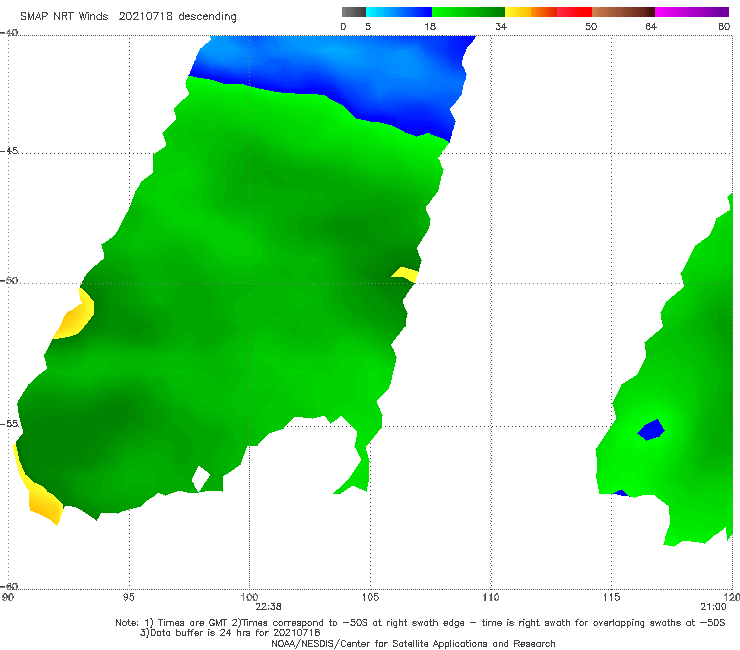Click the colorbar label 64
The width and height of the screenshot is (740, 650).
(651, 27)
